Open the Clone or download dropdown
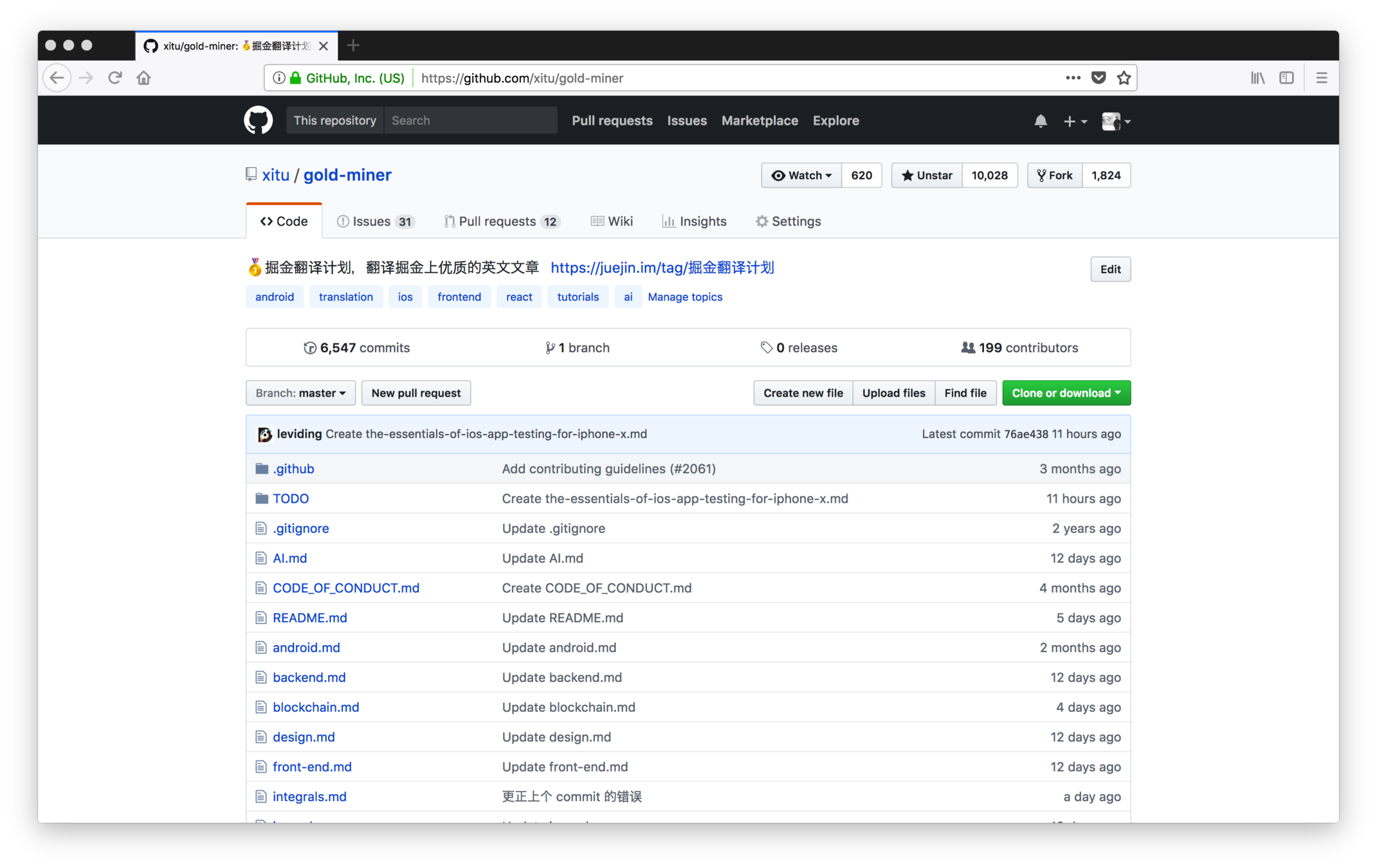1377x868 pixels. tap(1066, 393)
